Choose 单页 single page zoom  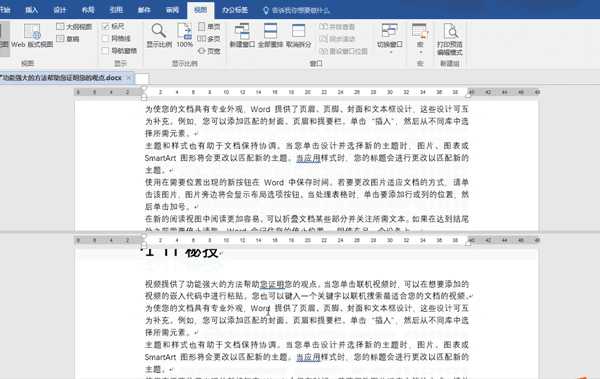pyautogui.click(x=209, y=26)
